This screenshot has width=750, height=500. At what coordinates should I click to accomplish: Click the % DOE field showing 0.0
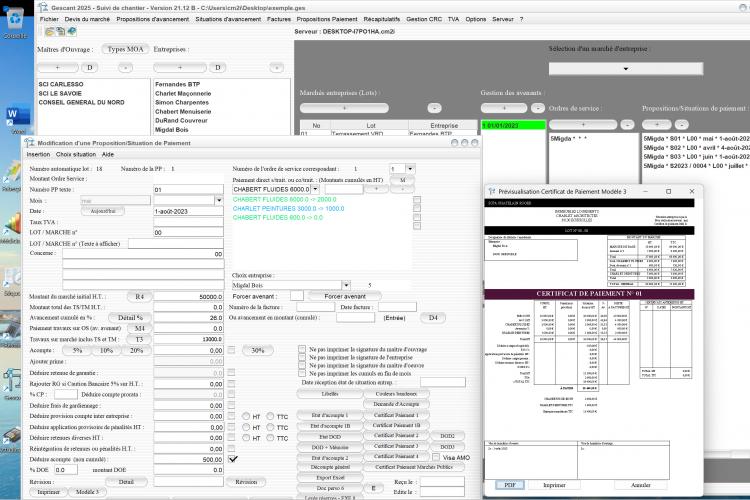66,470
